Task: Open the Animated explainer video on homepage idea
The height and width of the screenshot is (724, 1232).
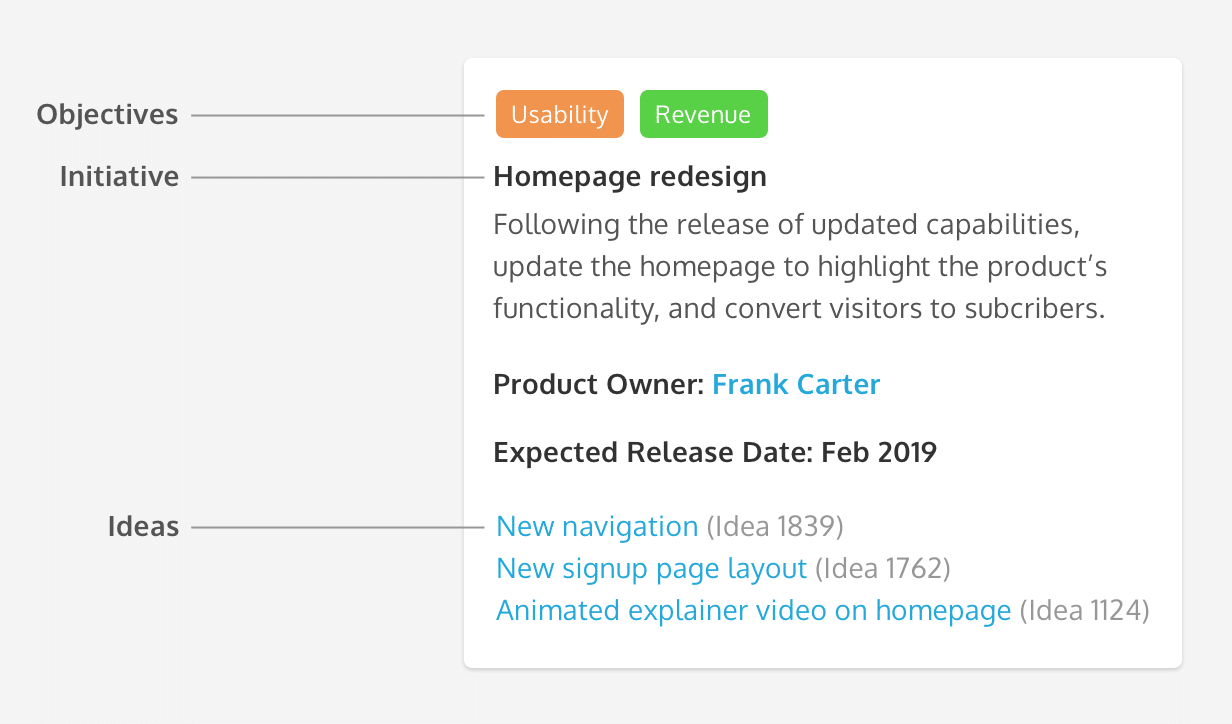Action: pos(754,611)
